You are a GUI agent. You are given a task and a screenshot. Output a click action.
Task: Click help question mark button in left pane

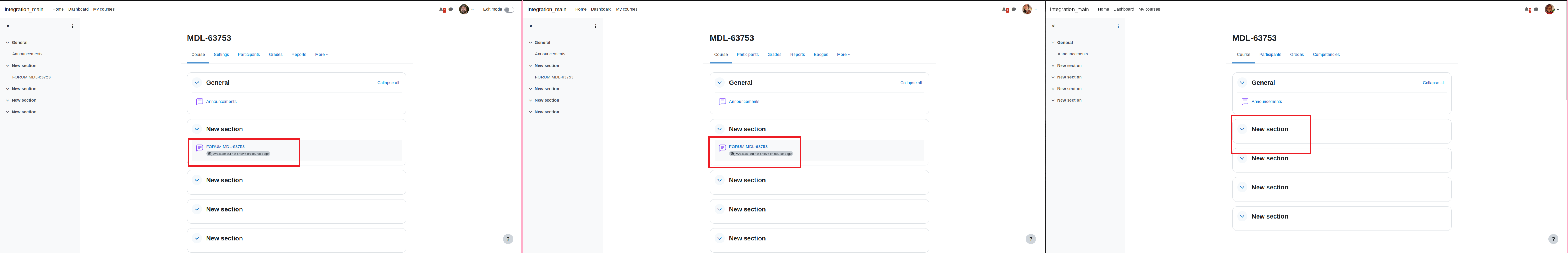508,239
